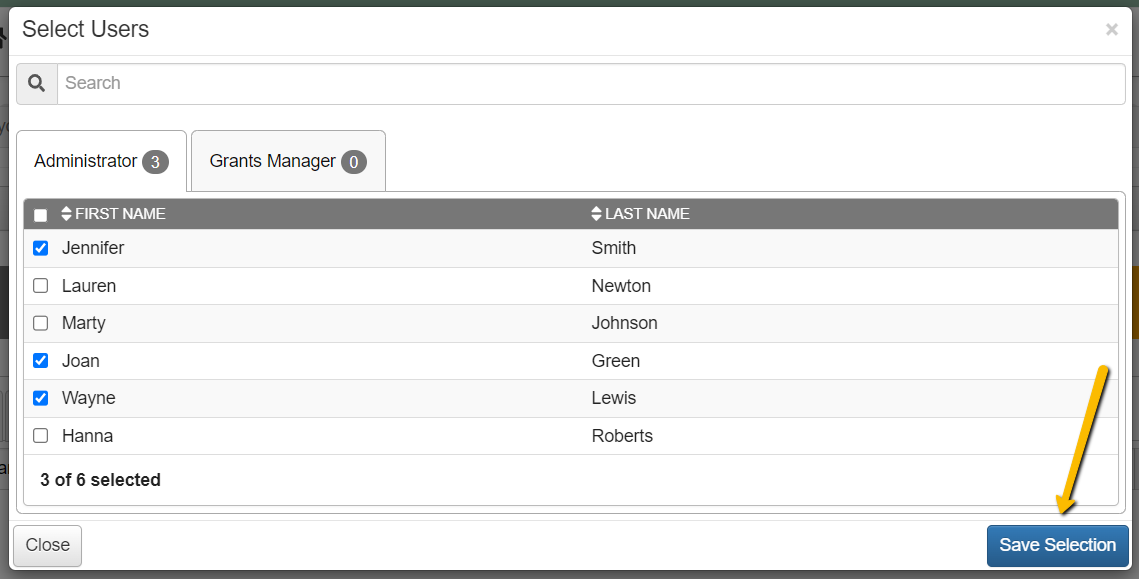The width and height of the screenshot is (1139, 579).
Task: Focus the Search input field
Action: [x=590, y=84]
